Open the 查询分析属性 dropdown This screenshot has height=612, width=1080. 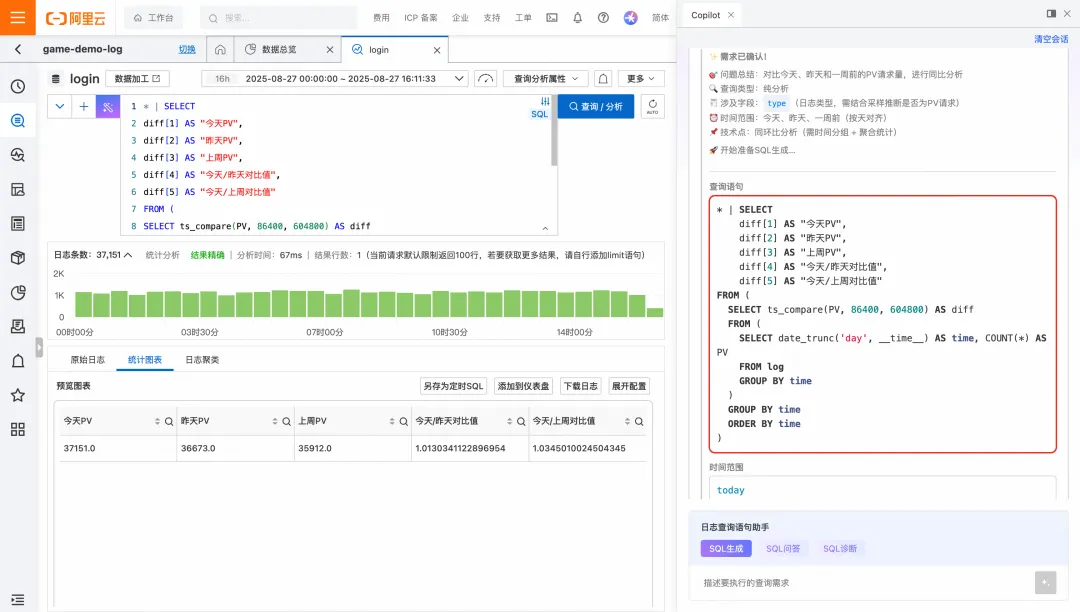[x=546, y=78]
